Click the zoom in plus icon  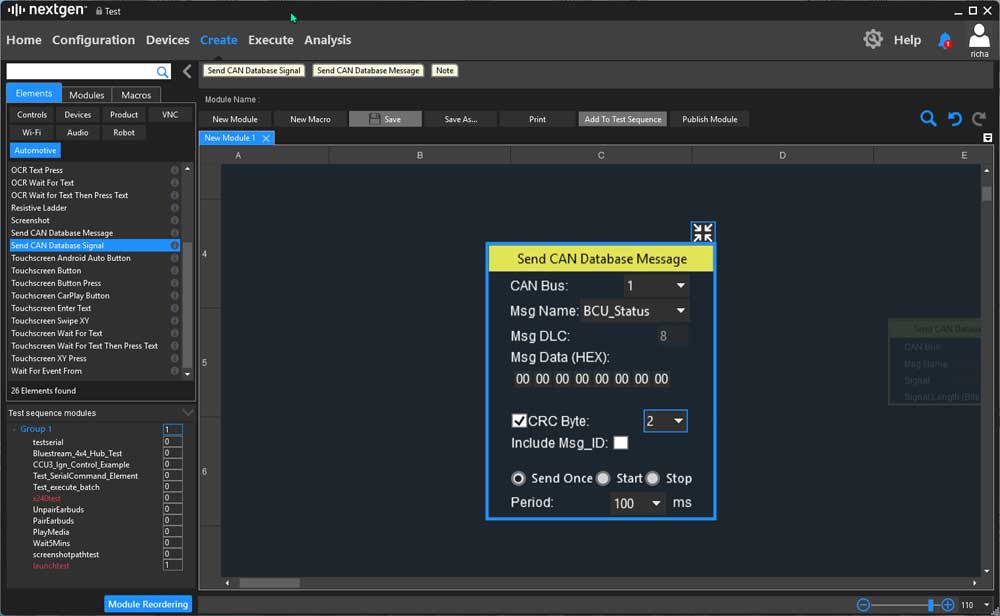point(948,605)
